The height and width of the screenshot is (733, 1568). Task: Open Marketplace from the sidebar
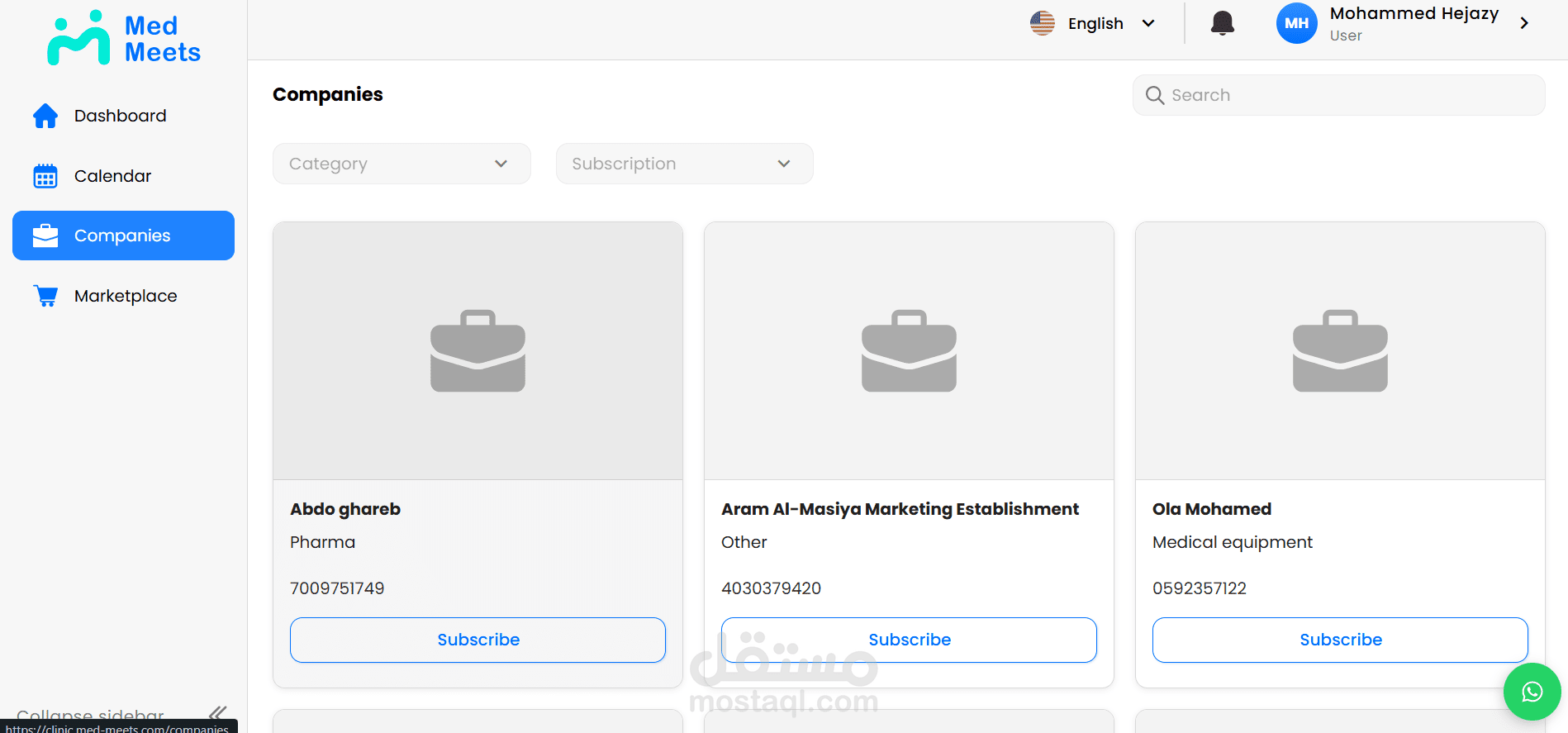[126, 296]
